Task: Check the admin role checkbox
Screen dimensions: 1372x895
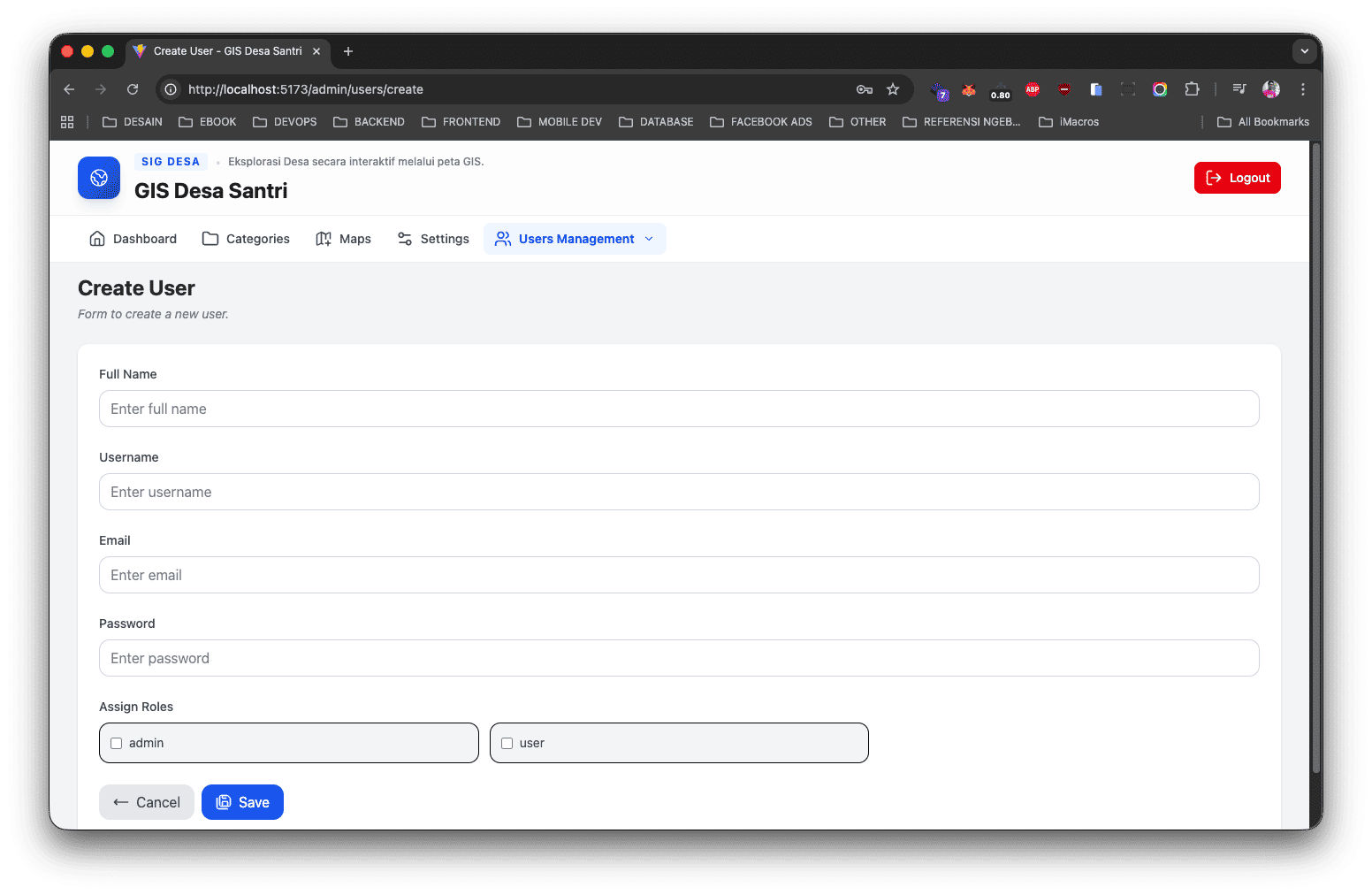Action: coord(116,743)
